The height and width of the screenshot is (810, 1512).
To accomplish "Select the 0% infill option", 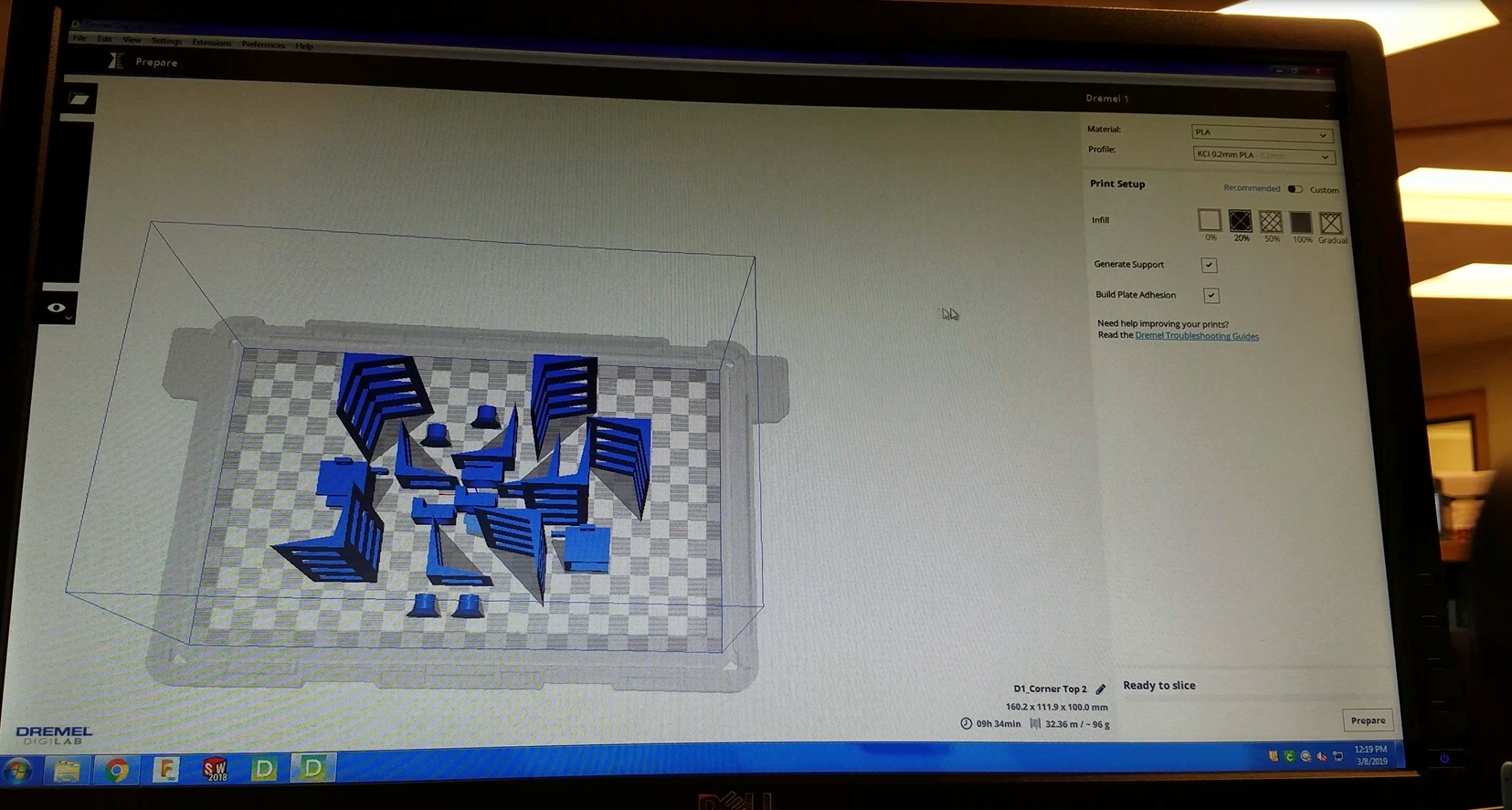I will [1210, 220].
